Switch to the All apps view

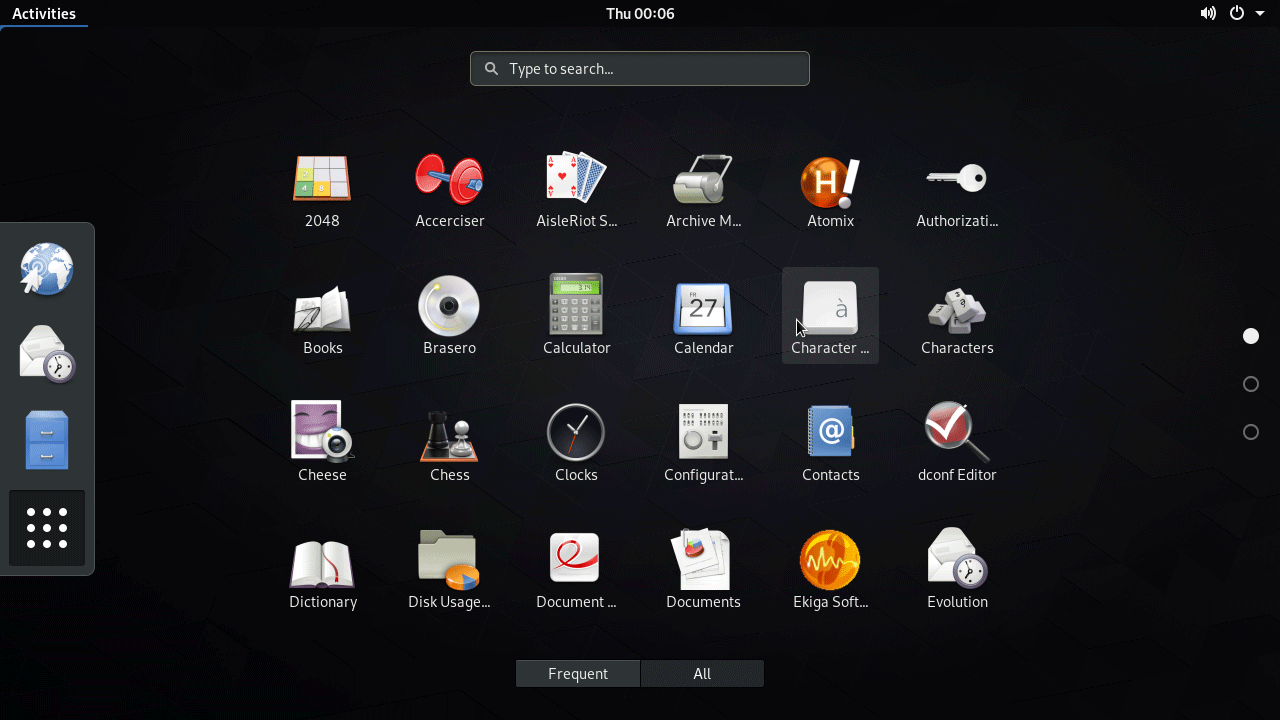click(702, 674)
